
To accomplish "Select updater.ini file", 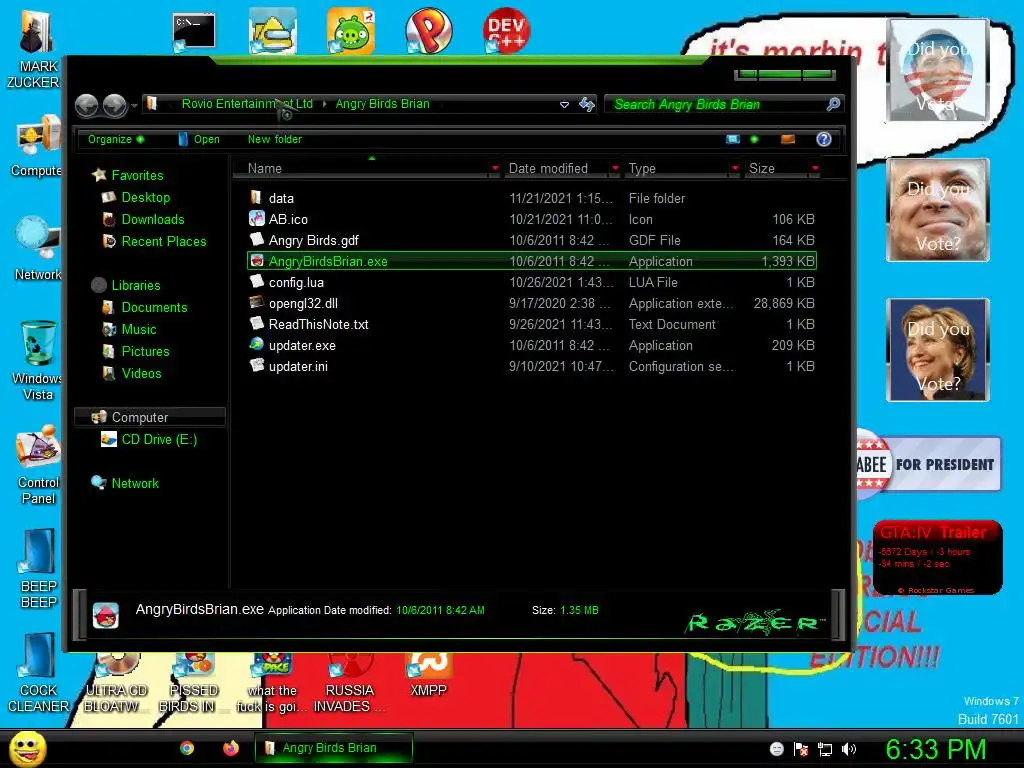I will coord(532,366).
